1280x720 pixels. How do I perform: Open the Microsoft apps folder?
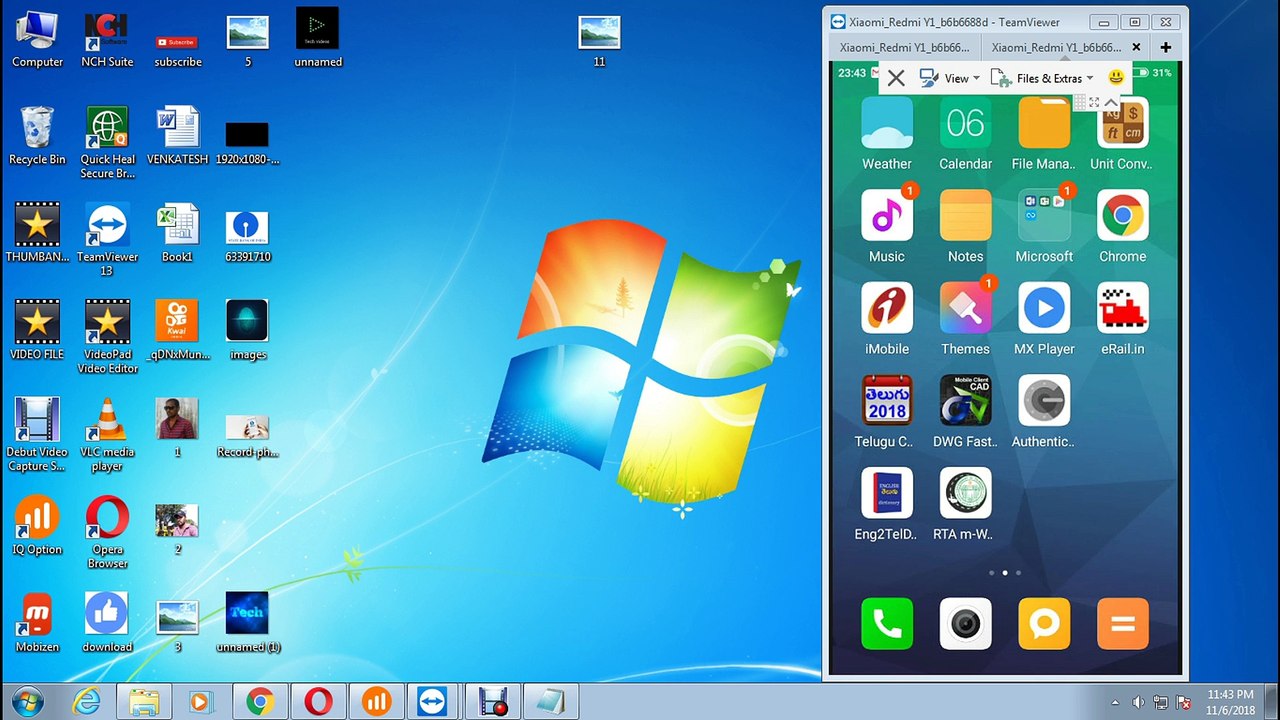pyautogui.click(x=1044, y=216)
